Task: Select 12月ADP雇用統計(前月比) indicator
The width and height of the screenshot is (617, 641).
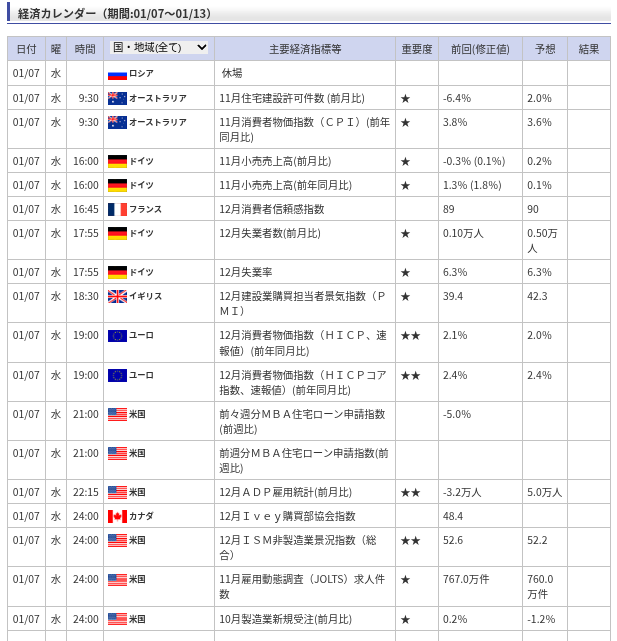Action: [285, 492]
